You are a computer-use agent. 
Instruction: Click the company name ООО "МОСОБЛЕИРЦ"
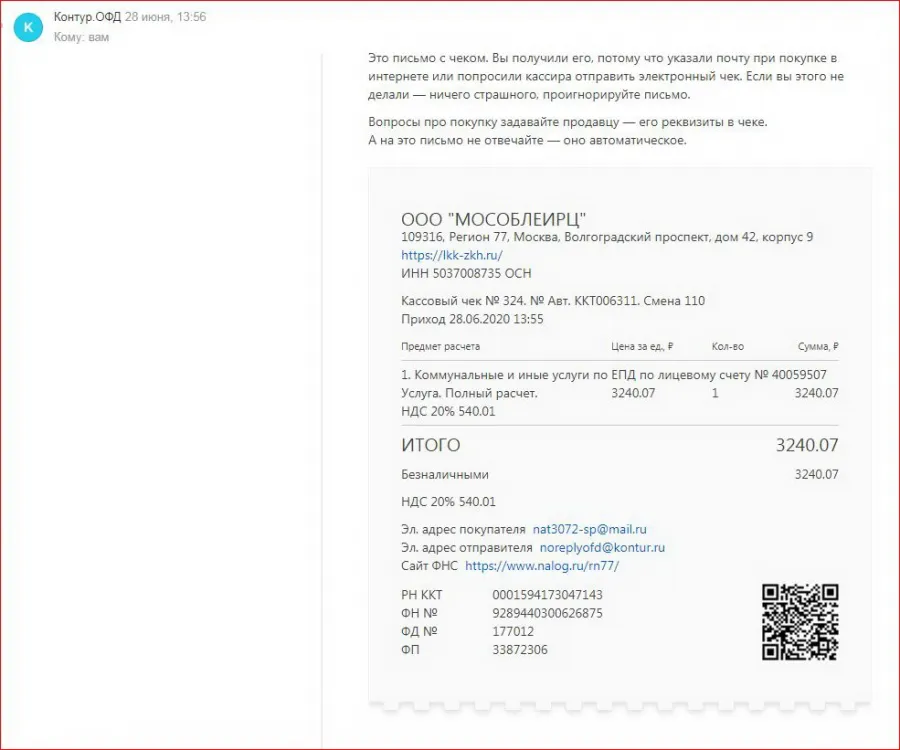pyautogui.click(x=494, y=219)
